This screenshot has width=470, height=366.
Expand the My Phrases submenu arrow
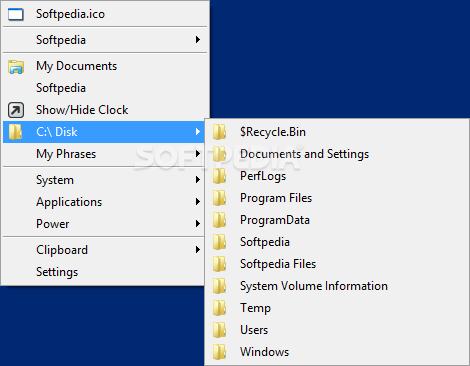point(198,154)
